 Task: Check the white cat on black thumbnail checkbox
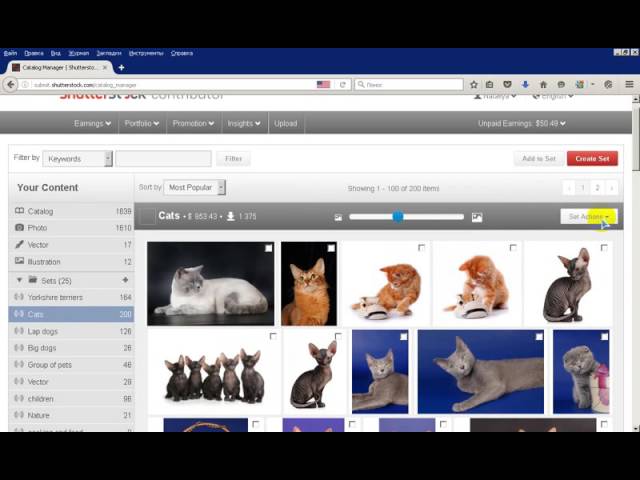pos(269,248)
